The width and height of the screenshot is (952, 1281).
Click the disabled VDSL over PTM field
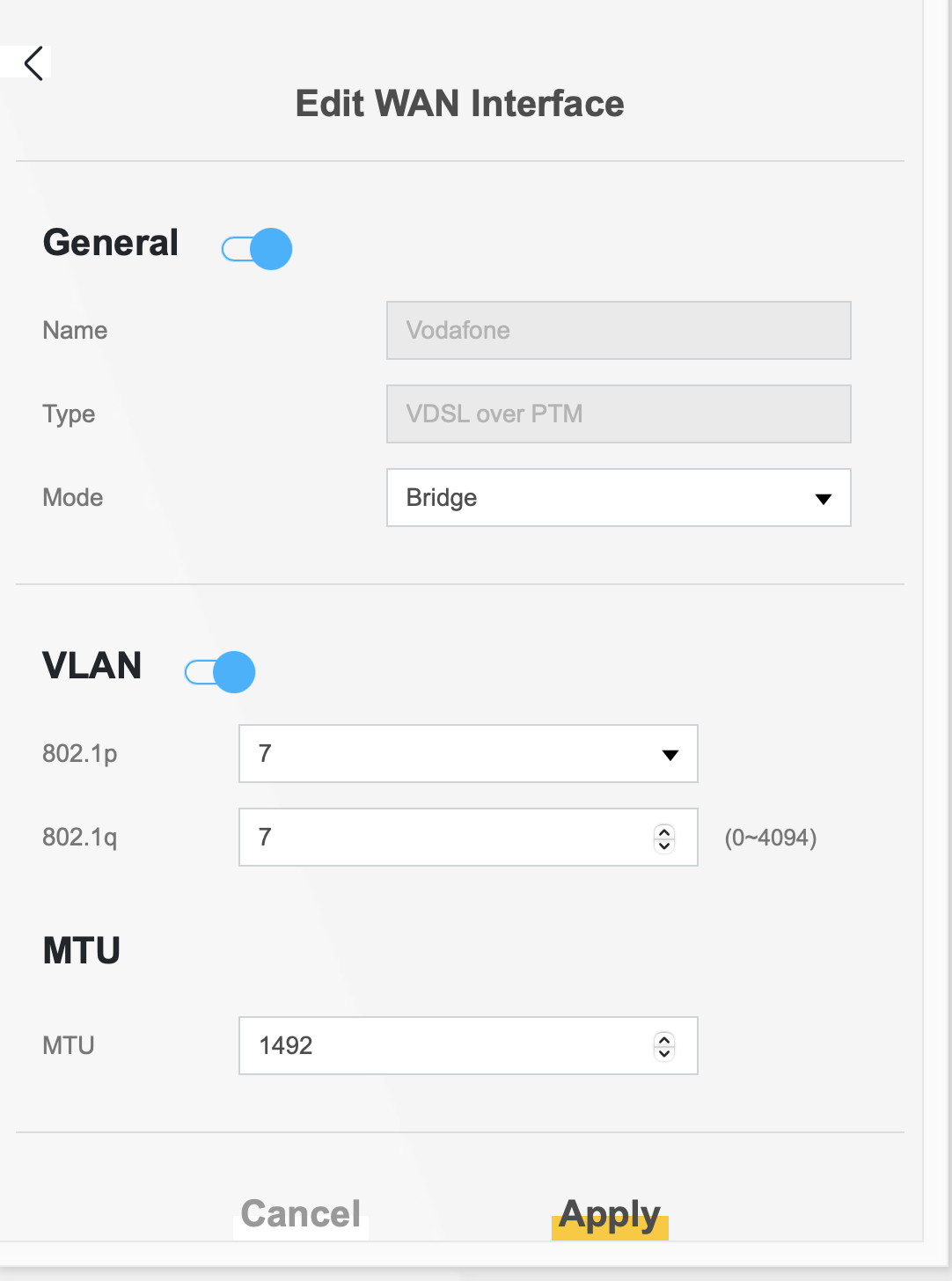pos(619,414)
